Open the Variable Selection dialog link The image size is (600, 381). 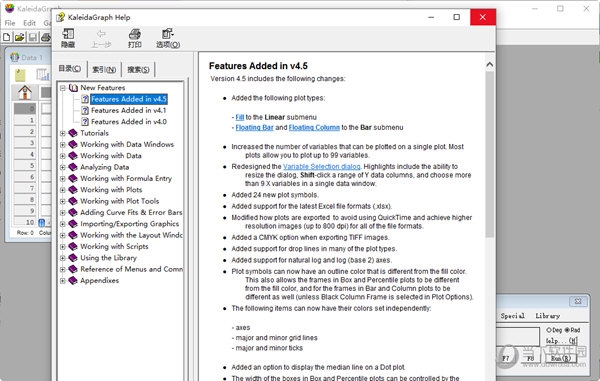click(322, 166)
